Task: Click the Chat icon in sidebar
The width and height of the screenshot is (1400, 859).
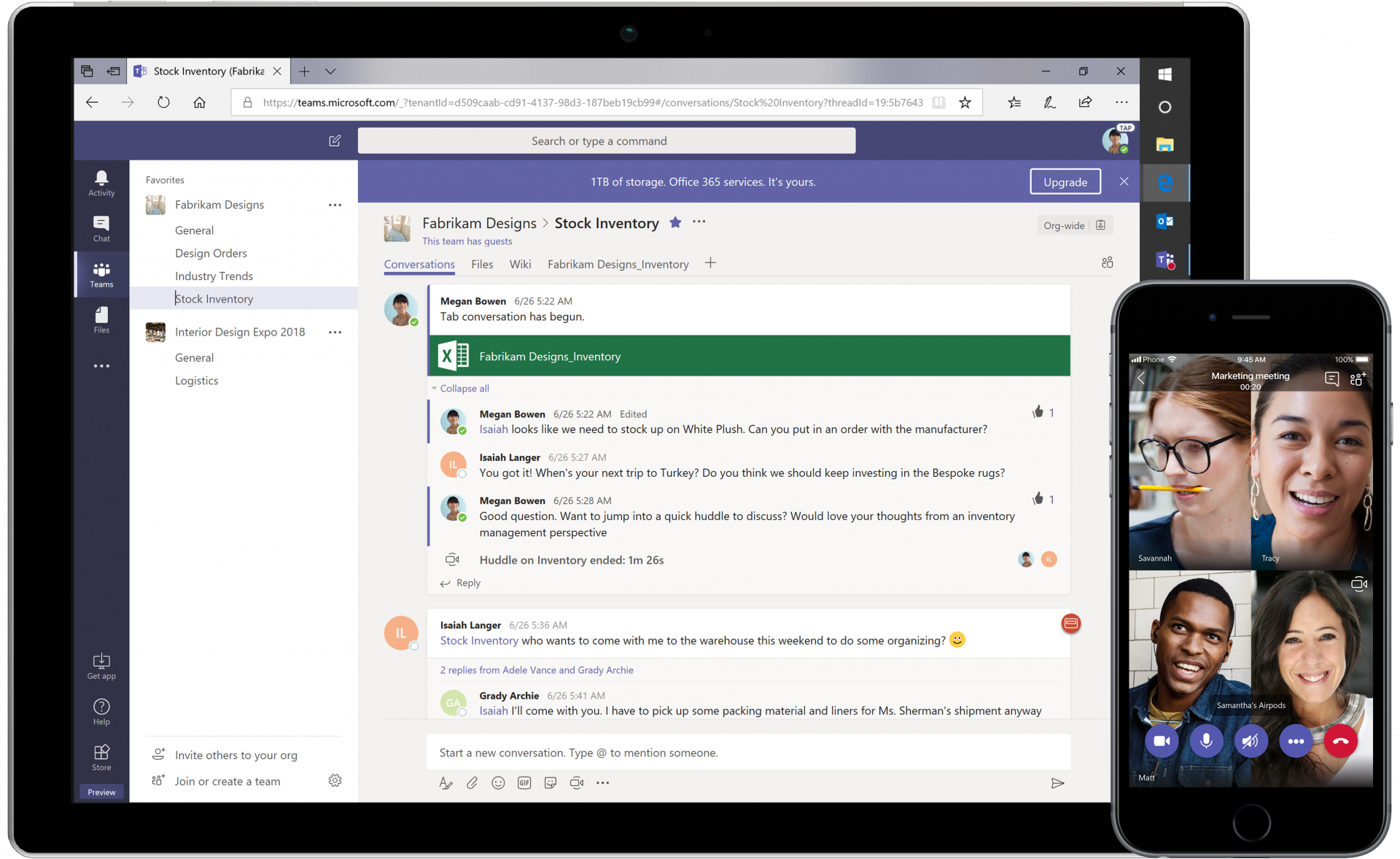Action: tap(100, 225)
